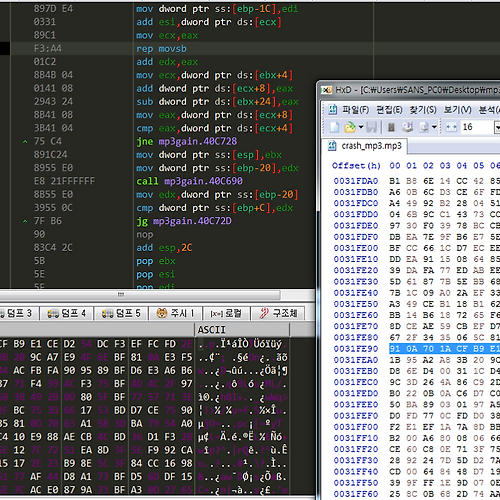Screen dimensions: 500x500
Task: Select the pop ebx instruction
Action: point(156,261)
